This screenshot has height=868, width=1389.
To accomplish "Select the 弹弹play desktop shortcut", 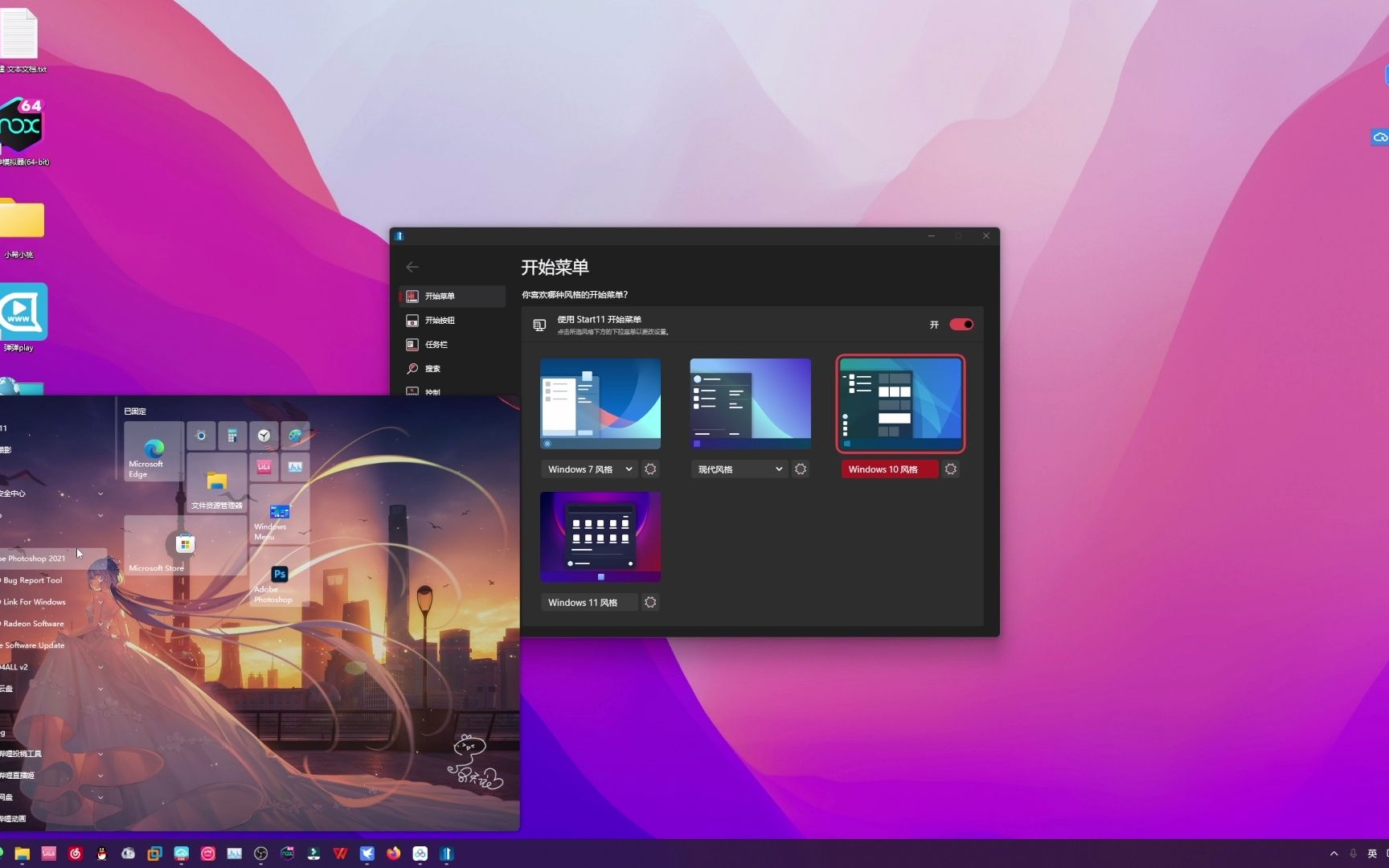I will 23,318.
